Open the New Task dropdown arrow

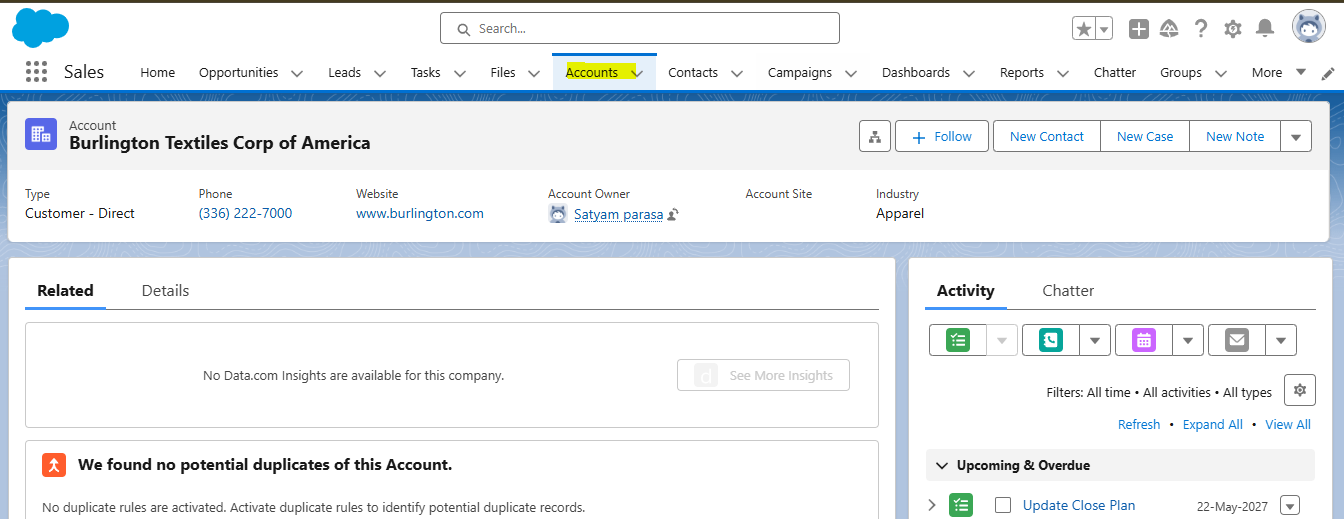(x=1002, y=340)
